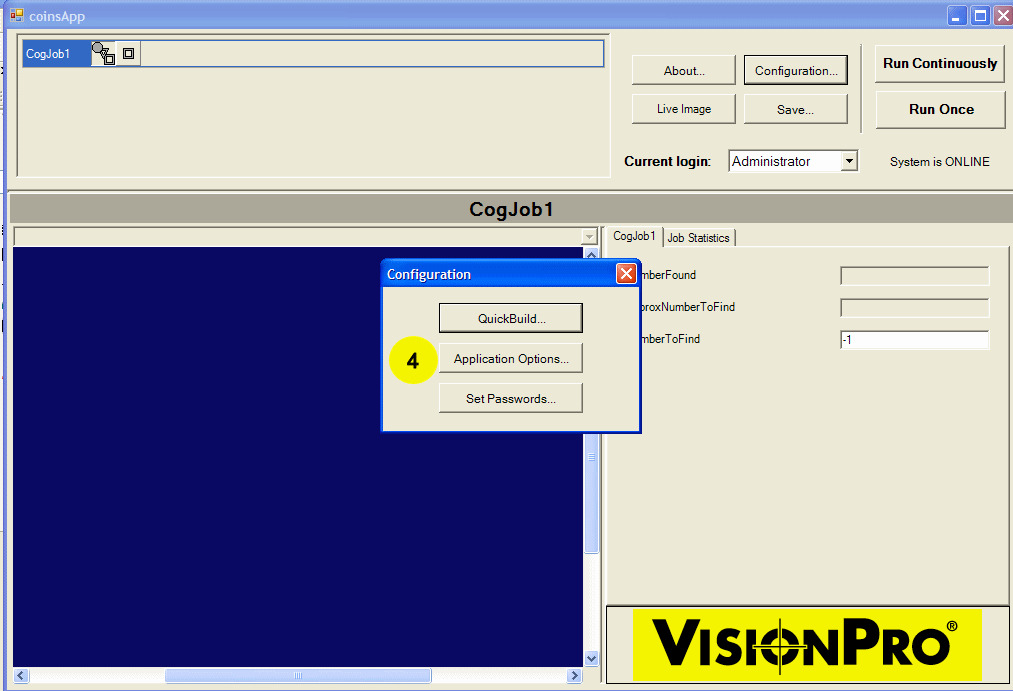This screenshot has height=691, width=1013.
Task: Click the horizontal scrollbar thumb under image
Action: point(297,676)
